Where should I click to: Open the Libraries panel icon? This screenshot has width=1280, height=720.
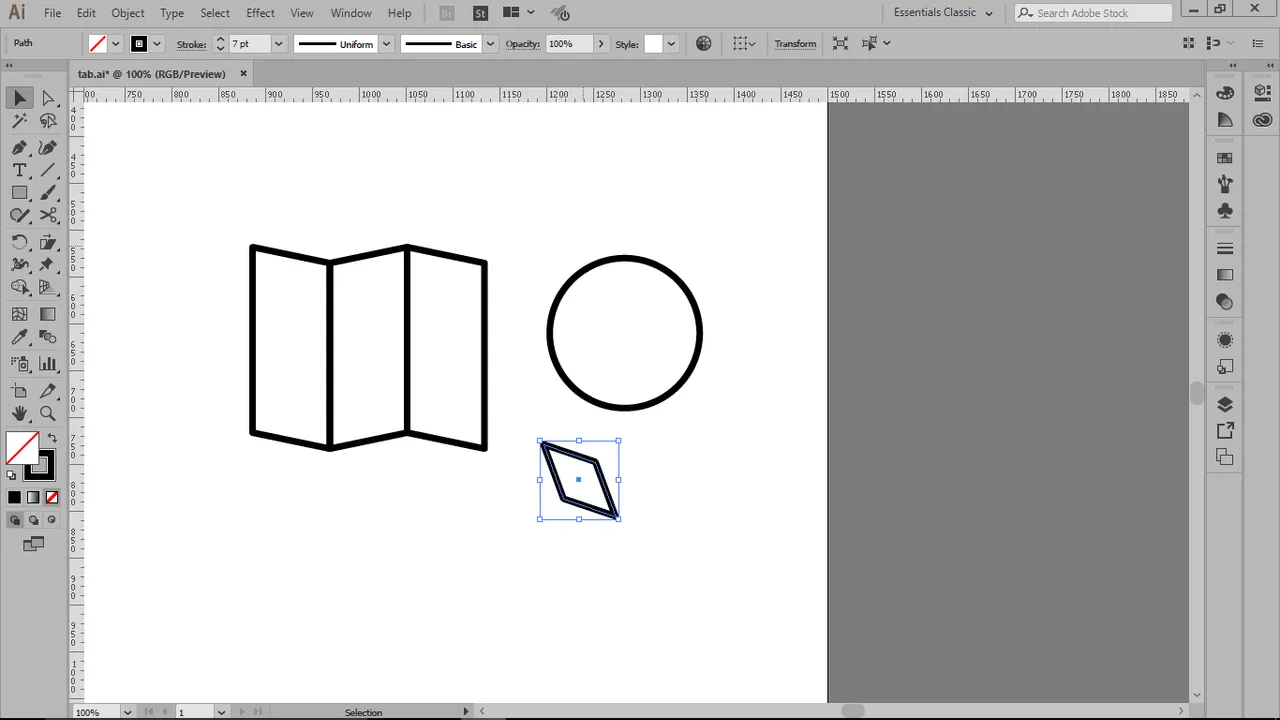point(1262,120)
